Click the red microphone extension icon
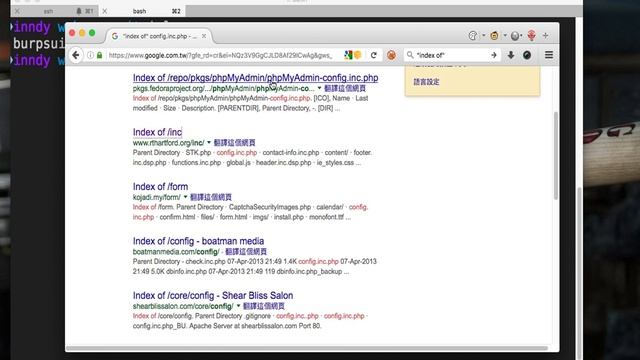This screenshot has width=640, height=360. click(x=531, y=36)
